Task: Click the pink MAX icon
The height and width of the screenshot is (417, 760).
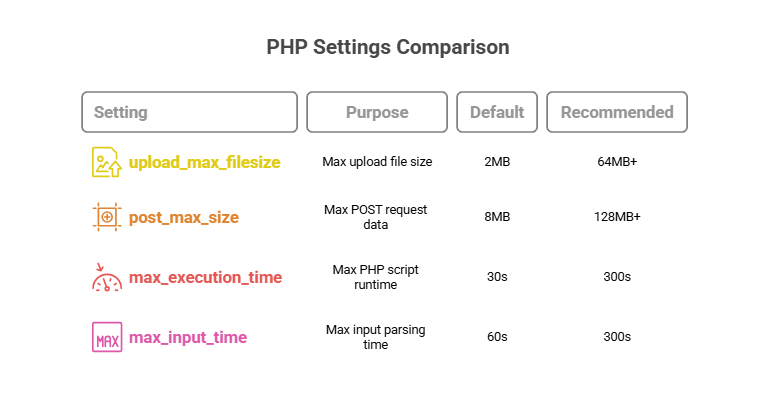Action: (x=107, y=337)
